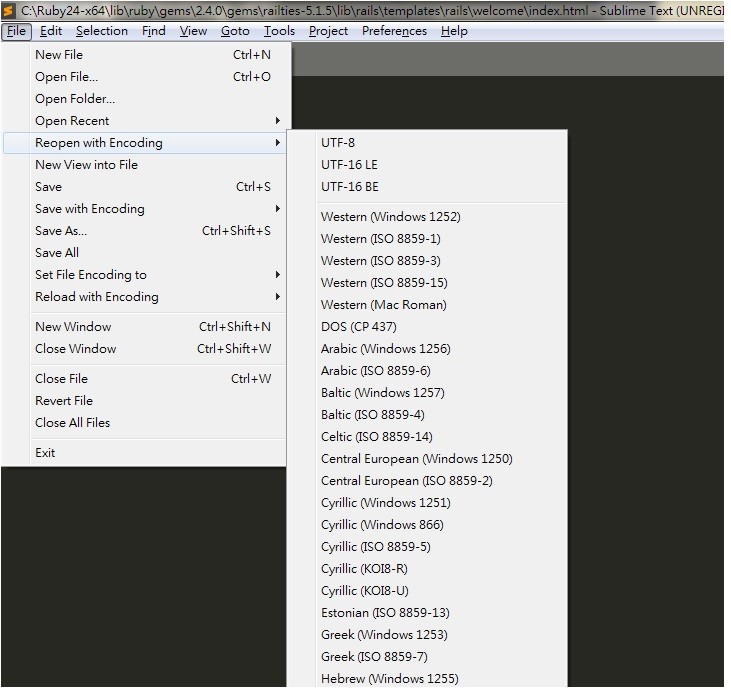Choose Revert File entry
Screen dimensions: 731x690
click(x=145, y=400)
